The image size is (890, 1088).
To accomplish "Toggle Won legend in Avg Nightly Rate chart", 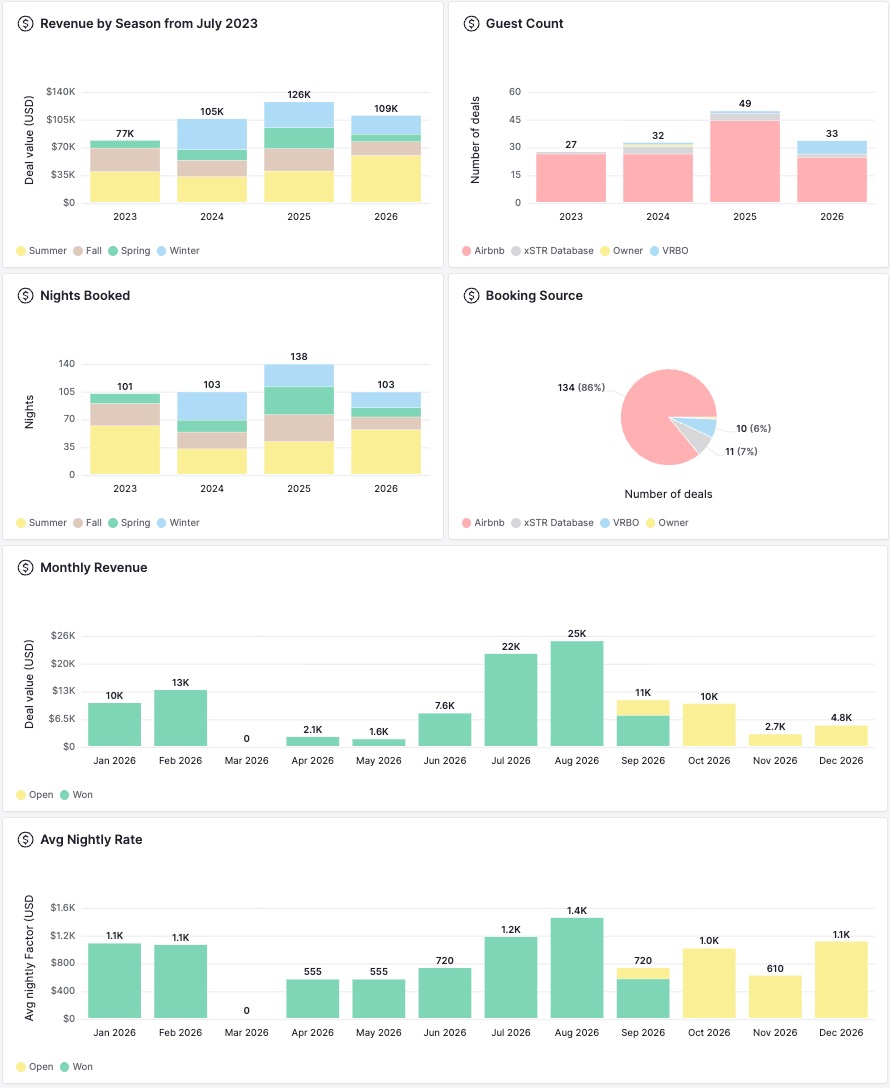I will [76, 1066].
